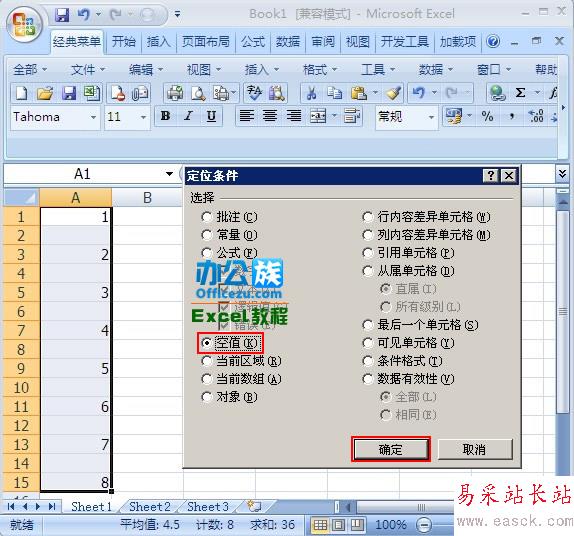Image resolution: width=574 pixels, height=536 pixels.
Task: Expand the 全部 menu dropdown
Action: 30,69
